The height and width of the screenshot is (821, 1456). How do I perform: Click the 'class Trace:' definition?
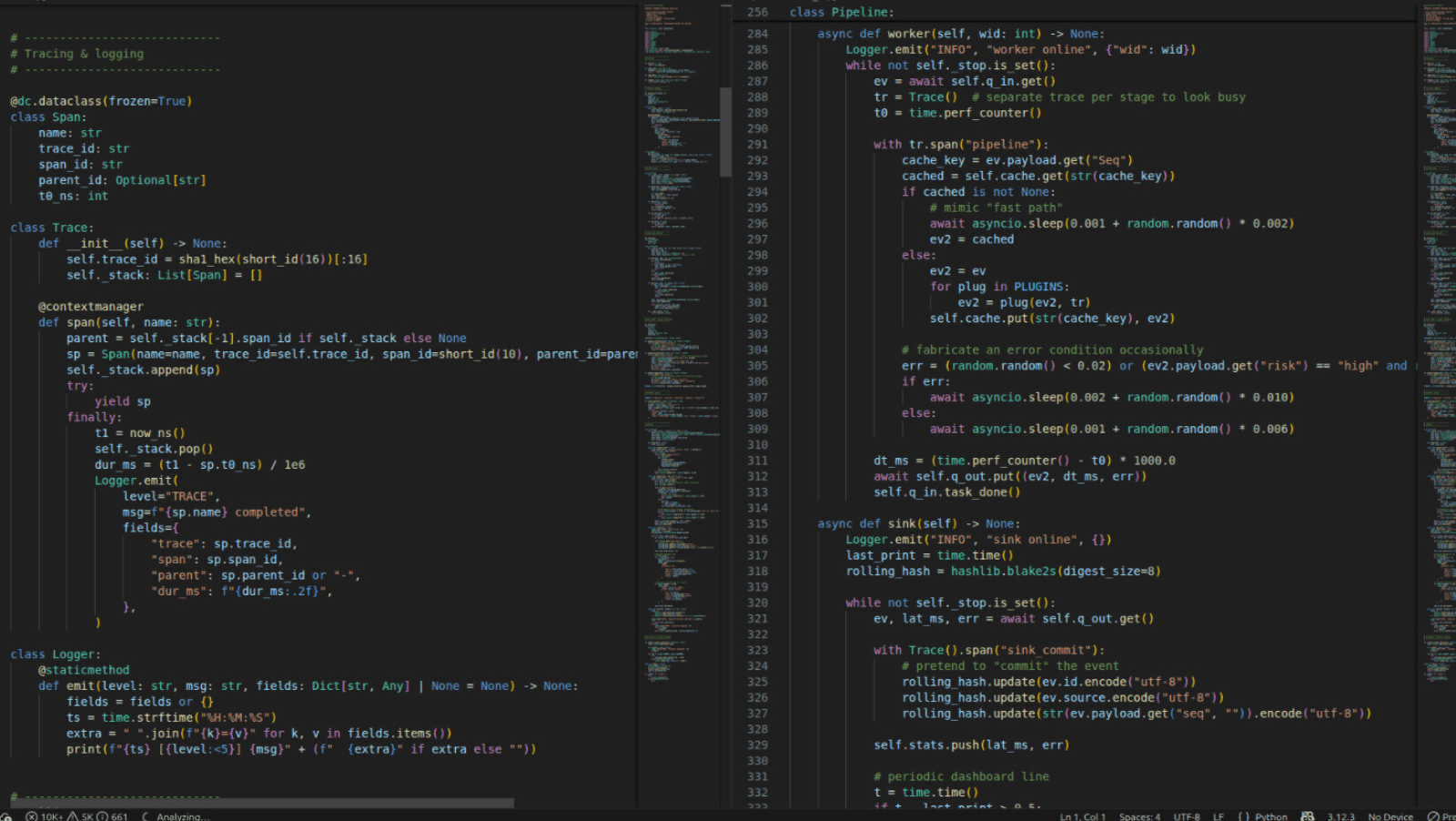coord(52,228)
